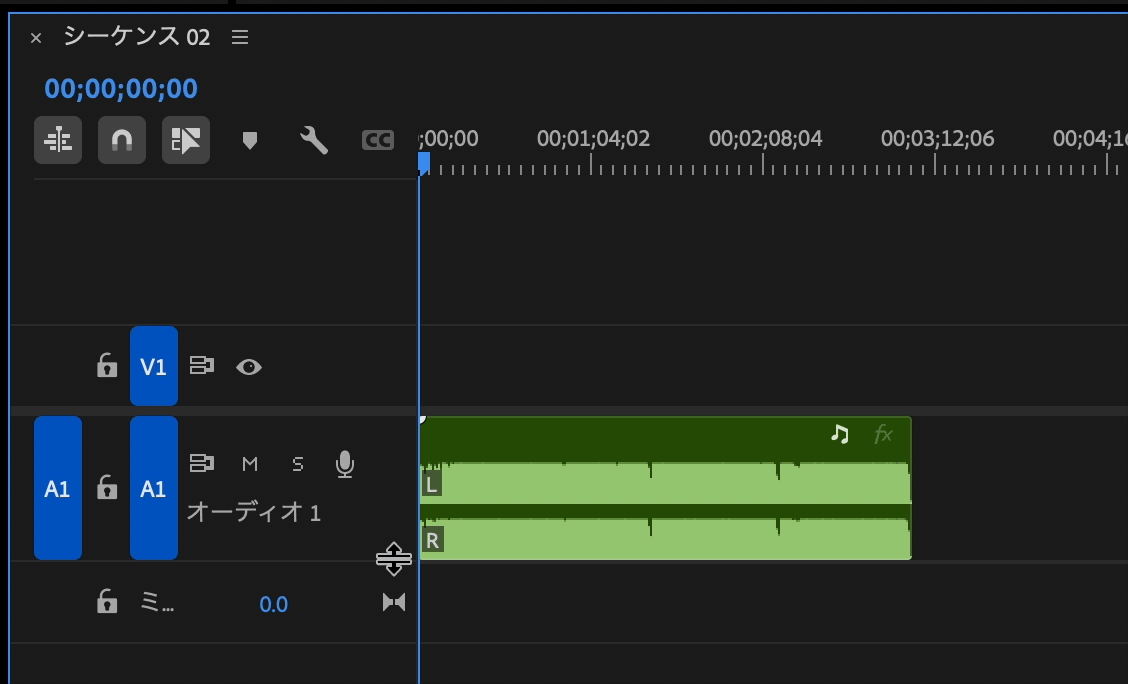This screenshot has height=684, width=1128.
Task: Hide V1 track output with eye icon
Action: (x=249, y=367)
